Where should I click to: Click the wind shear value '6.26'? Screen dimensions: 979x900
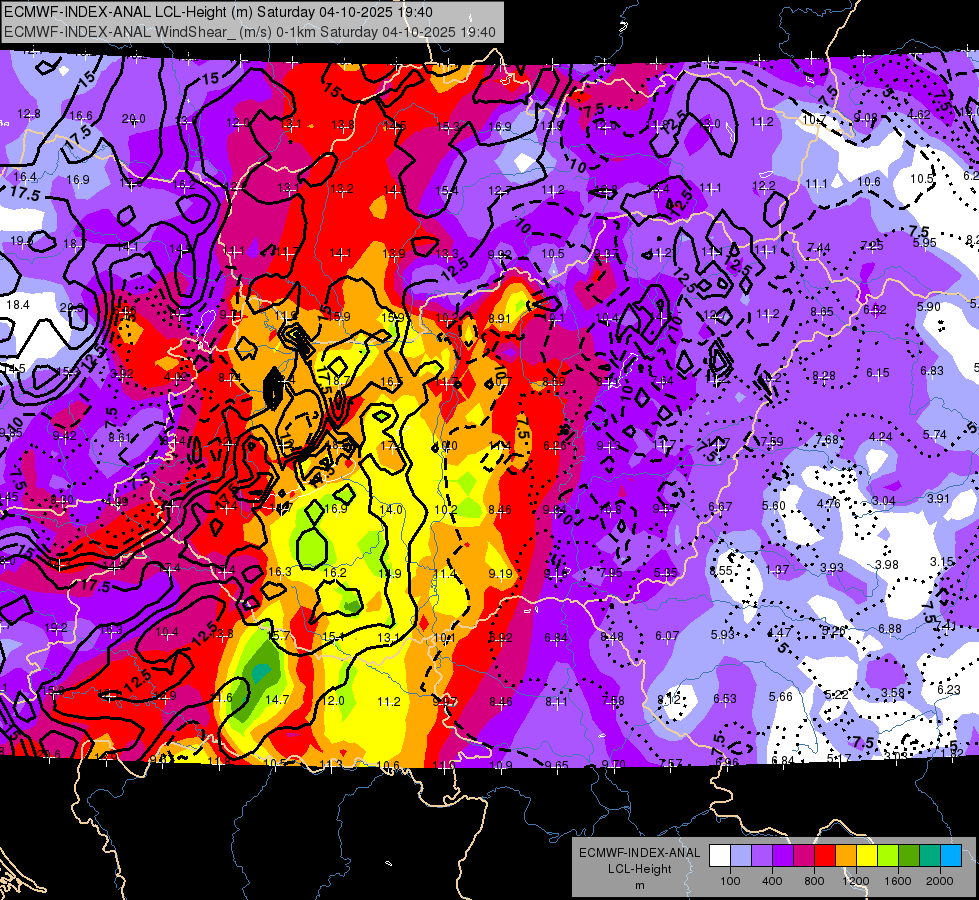click(x=554, y=445)
